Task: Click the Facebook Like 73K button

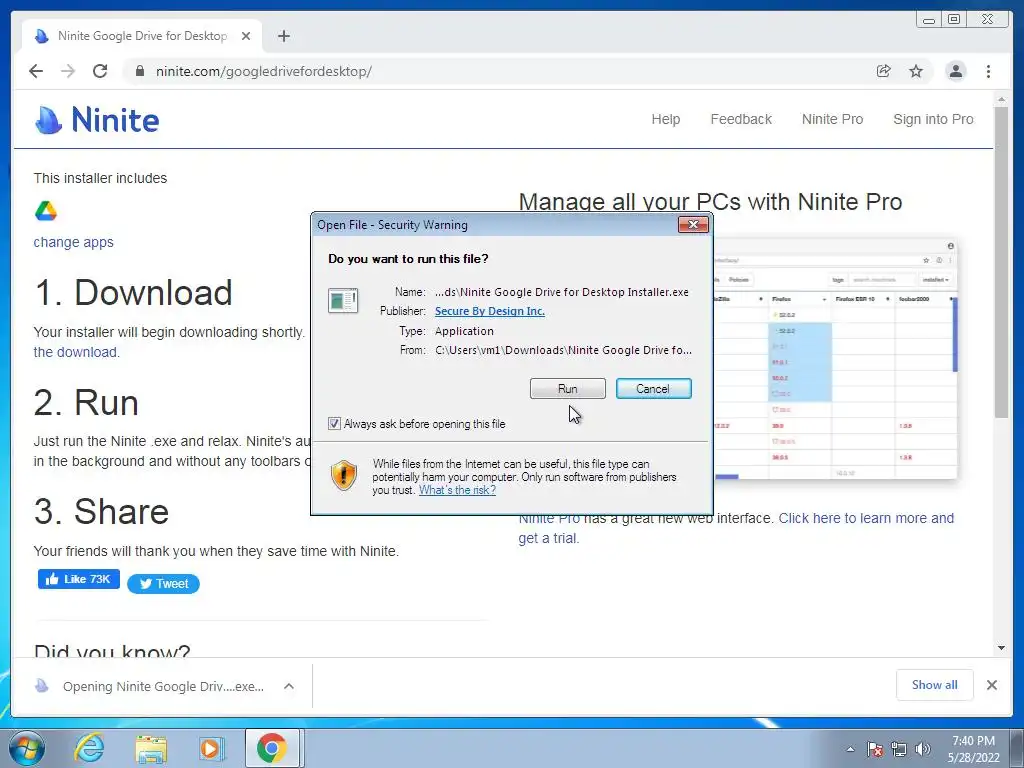Action: coord(78,579)
